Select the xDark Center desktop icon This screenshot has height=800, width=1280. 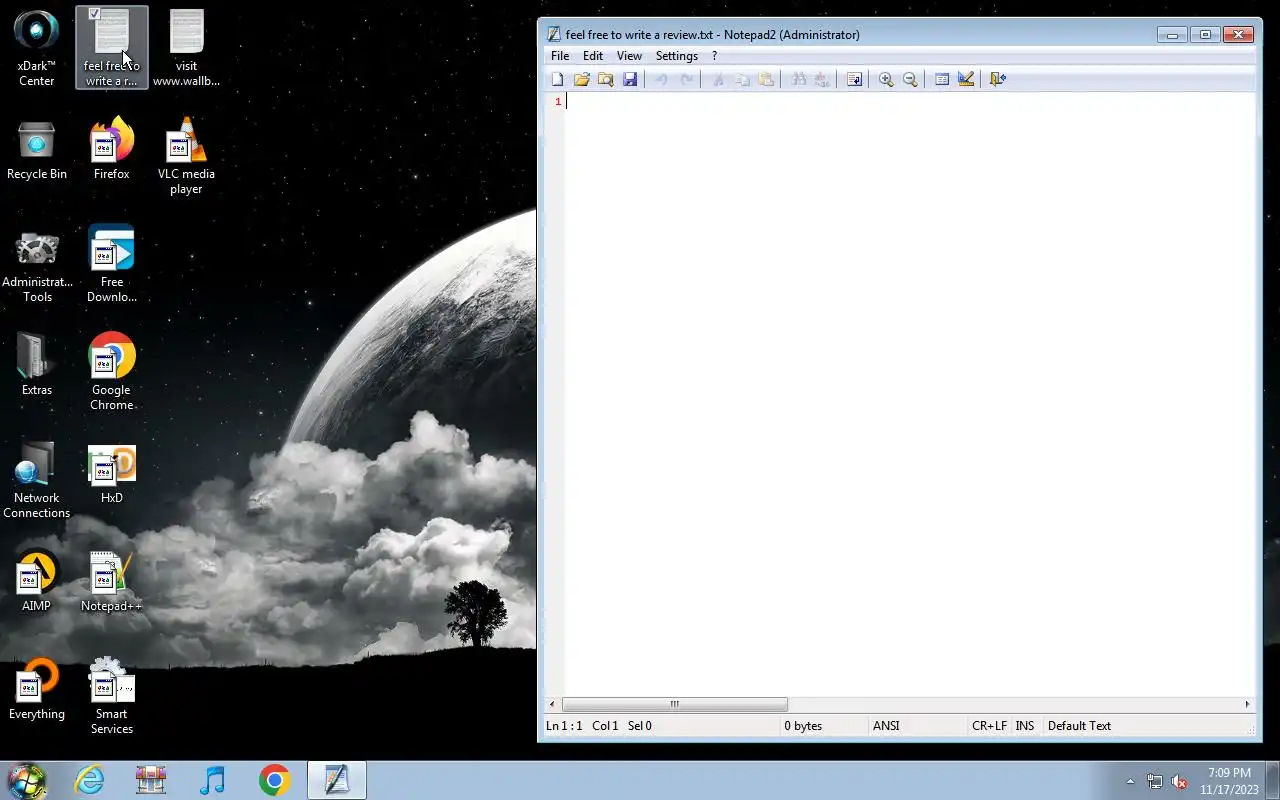click(x=37, y=48)
